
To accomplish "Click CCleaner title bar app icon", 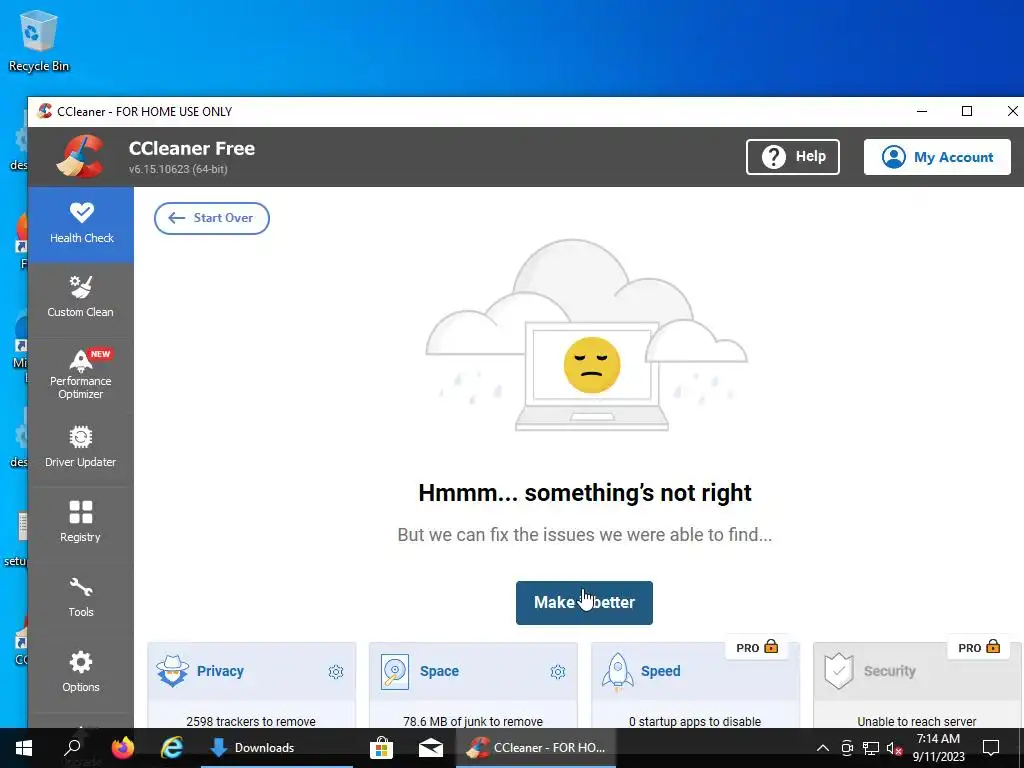I will pos(44,111).
